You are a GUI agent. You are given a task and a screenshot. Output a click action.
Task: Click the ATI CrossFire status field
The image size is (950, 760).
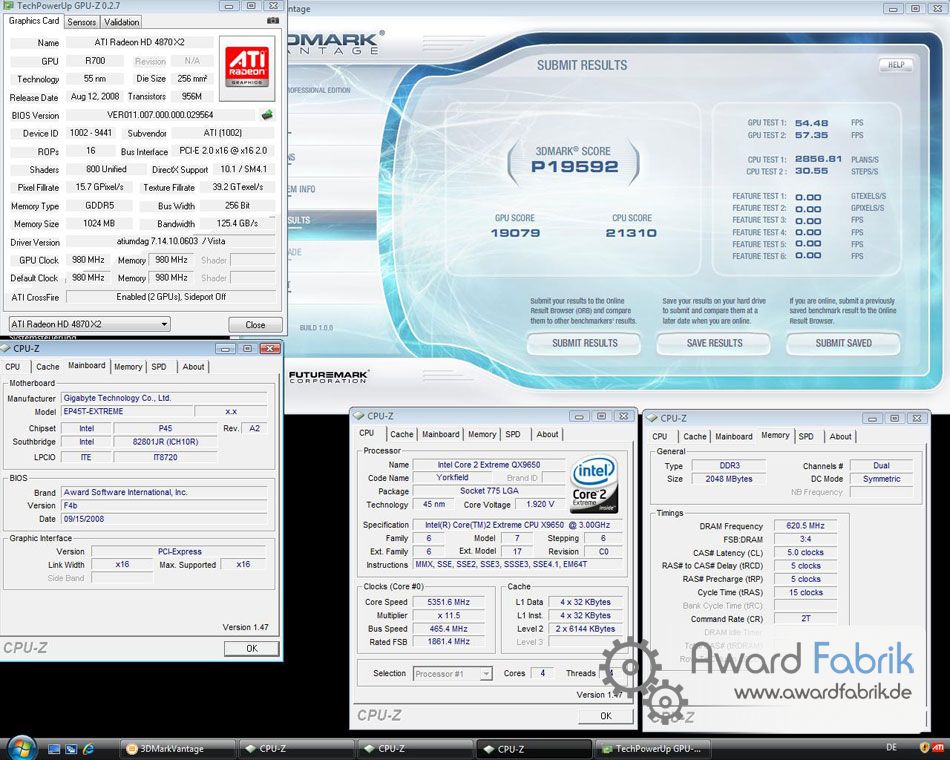pos(171,297)
